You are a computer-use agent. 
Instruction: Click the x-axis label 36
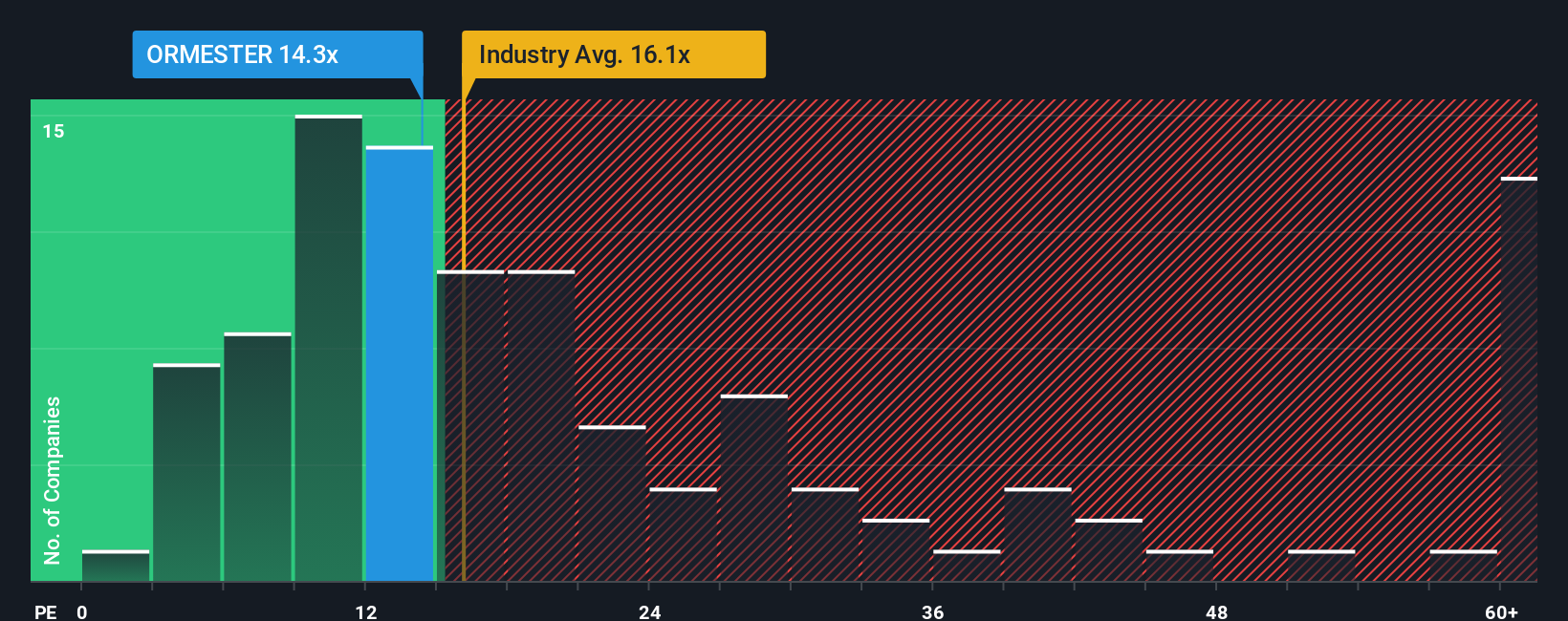point(933,611)
